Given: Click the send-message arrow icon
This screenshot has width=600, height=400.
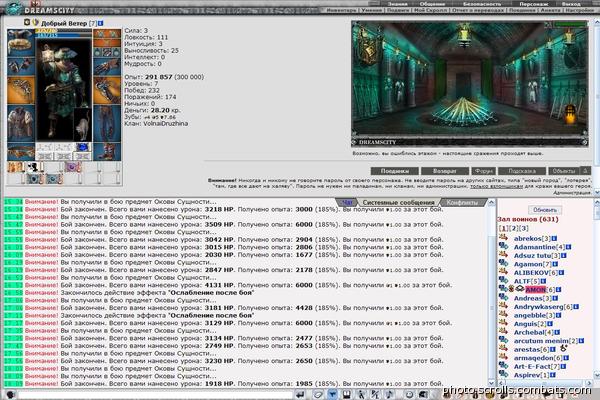Looking at the screenshot, I should (x=300, y=394).
